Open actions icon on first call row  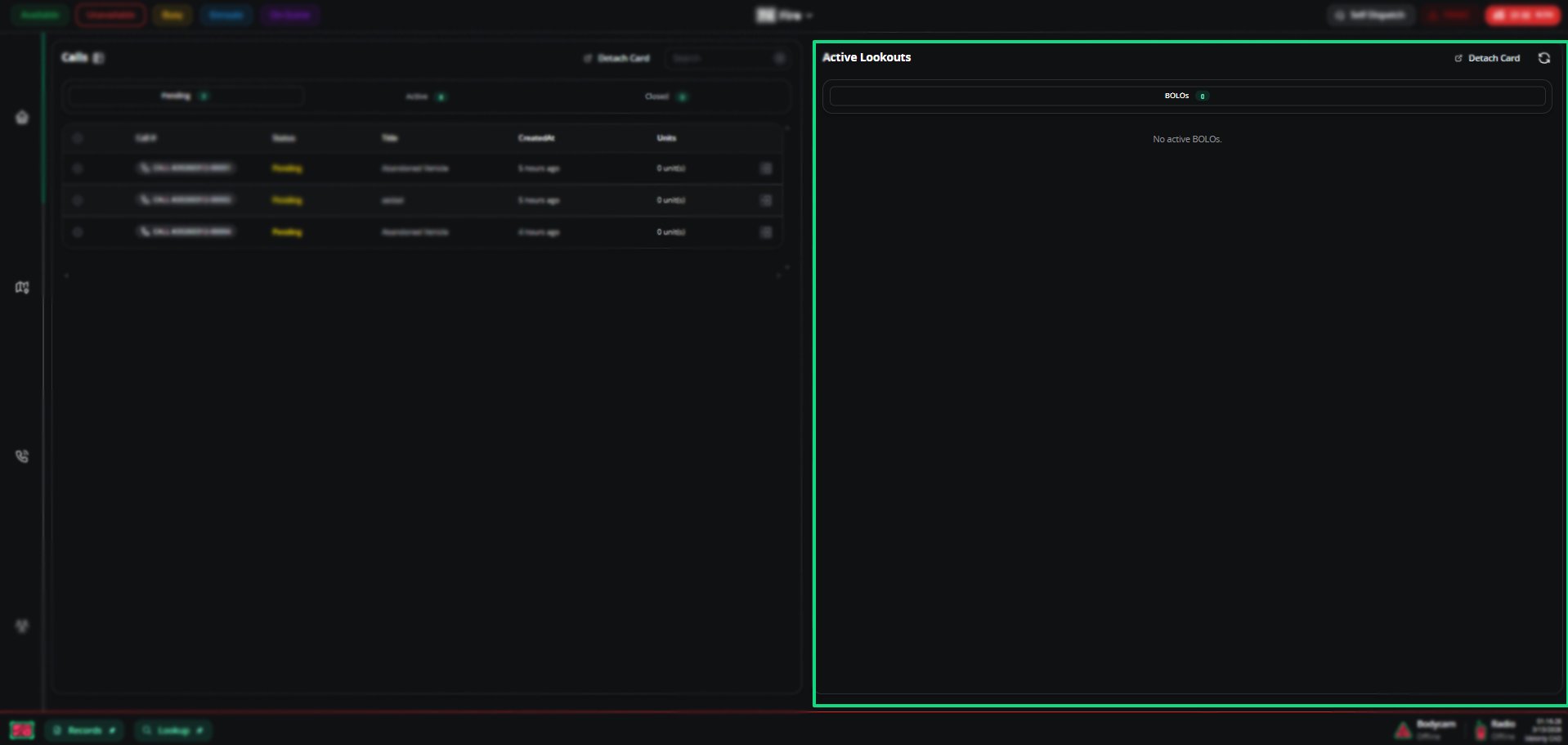[x=766, y=168]
